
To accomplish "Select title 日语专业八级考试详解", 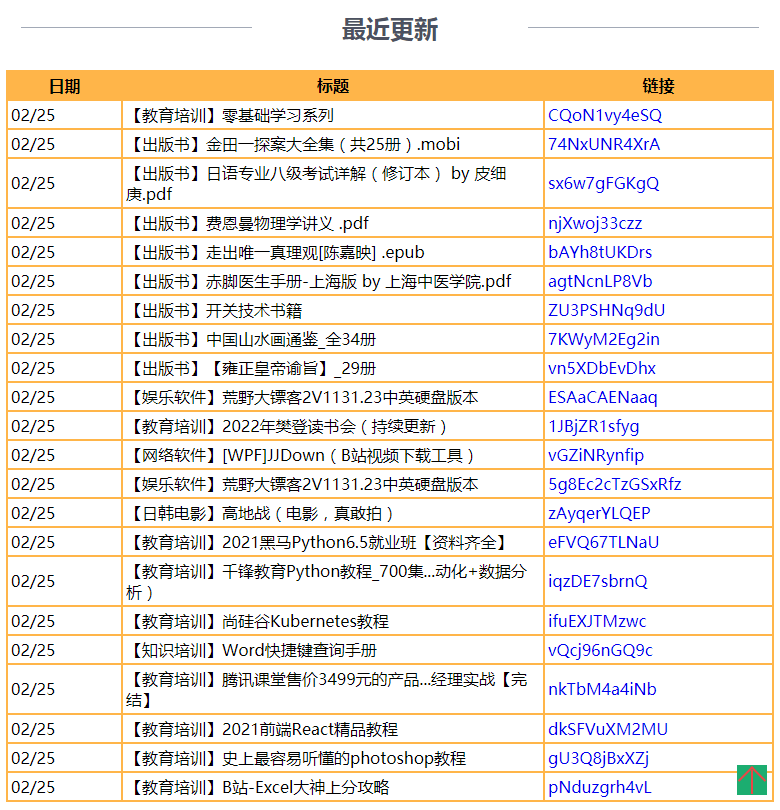I will [x=316, y=183].
